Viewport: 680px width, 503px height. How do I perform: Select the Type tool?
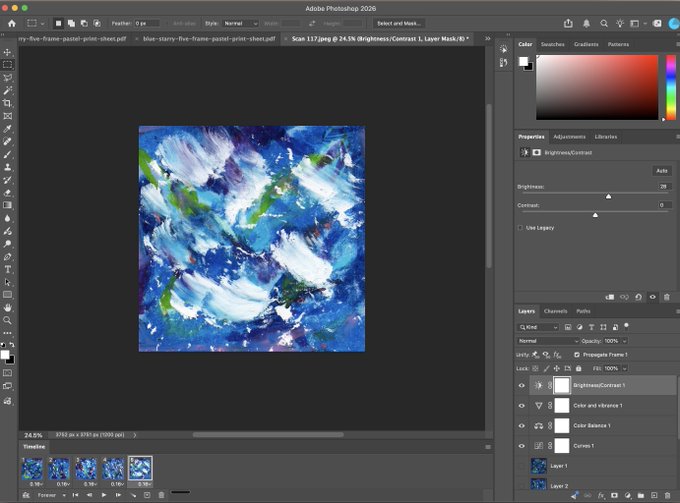(x=7, y=269)
